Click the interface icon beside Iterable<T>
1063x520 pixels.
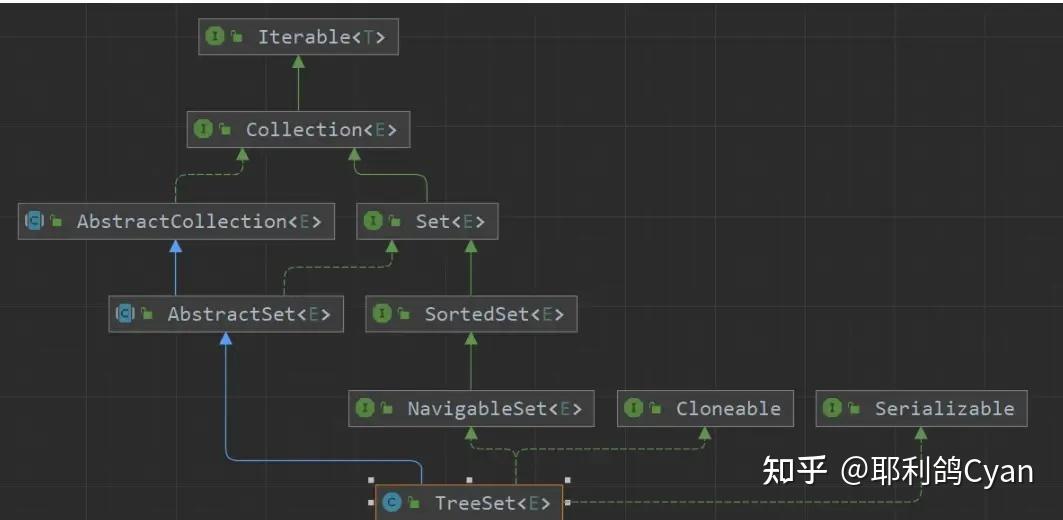pyautogui.click(x=215, y=37)
